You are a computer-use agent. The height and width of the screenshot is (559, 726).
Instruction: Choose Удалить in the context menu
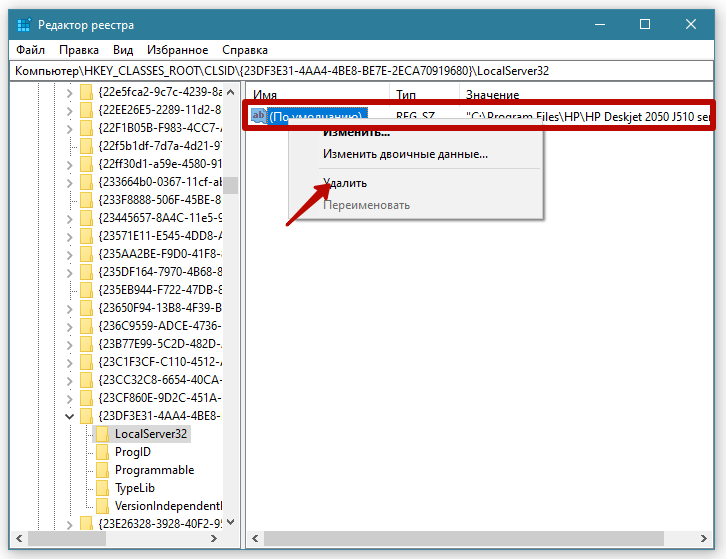[x=345, y=184]
